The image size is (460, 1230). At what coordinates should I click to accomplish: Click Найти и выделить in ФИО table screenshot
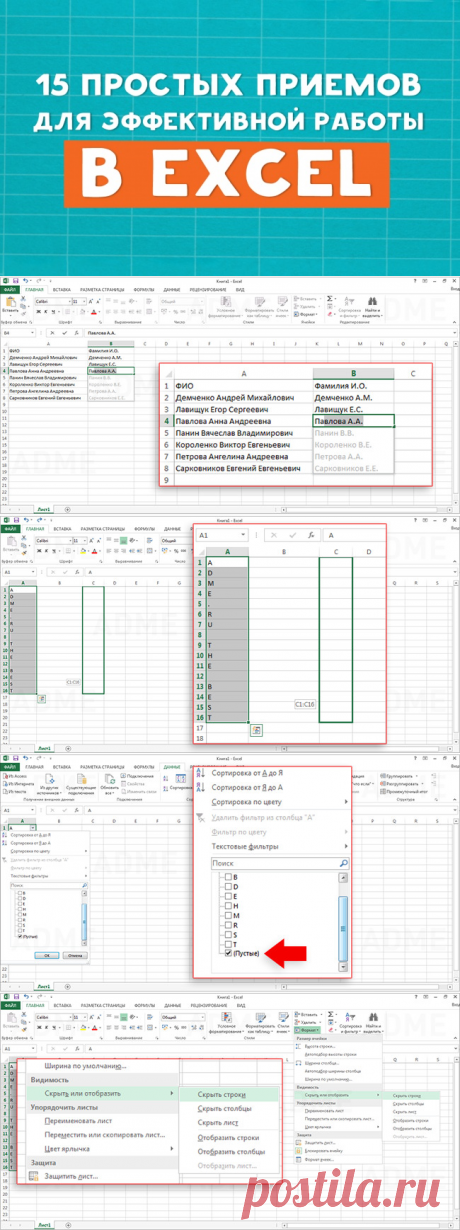[373, 307]
